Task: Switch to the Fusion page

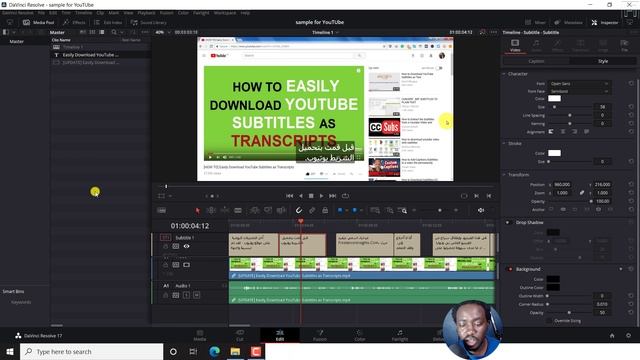Action: click(320, 335)
